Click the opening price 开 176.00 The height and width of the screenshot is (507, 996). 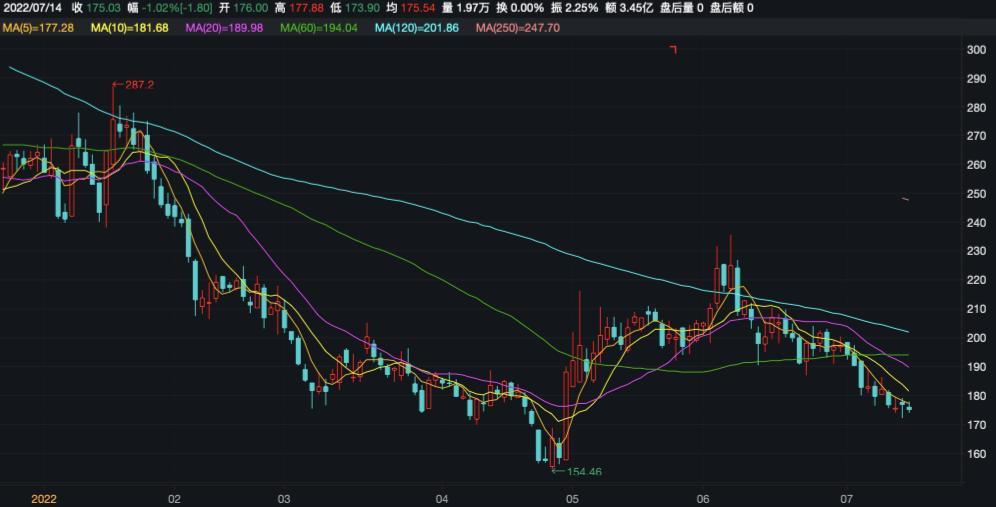tap(243, 8)
